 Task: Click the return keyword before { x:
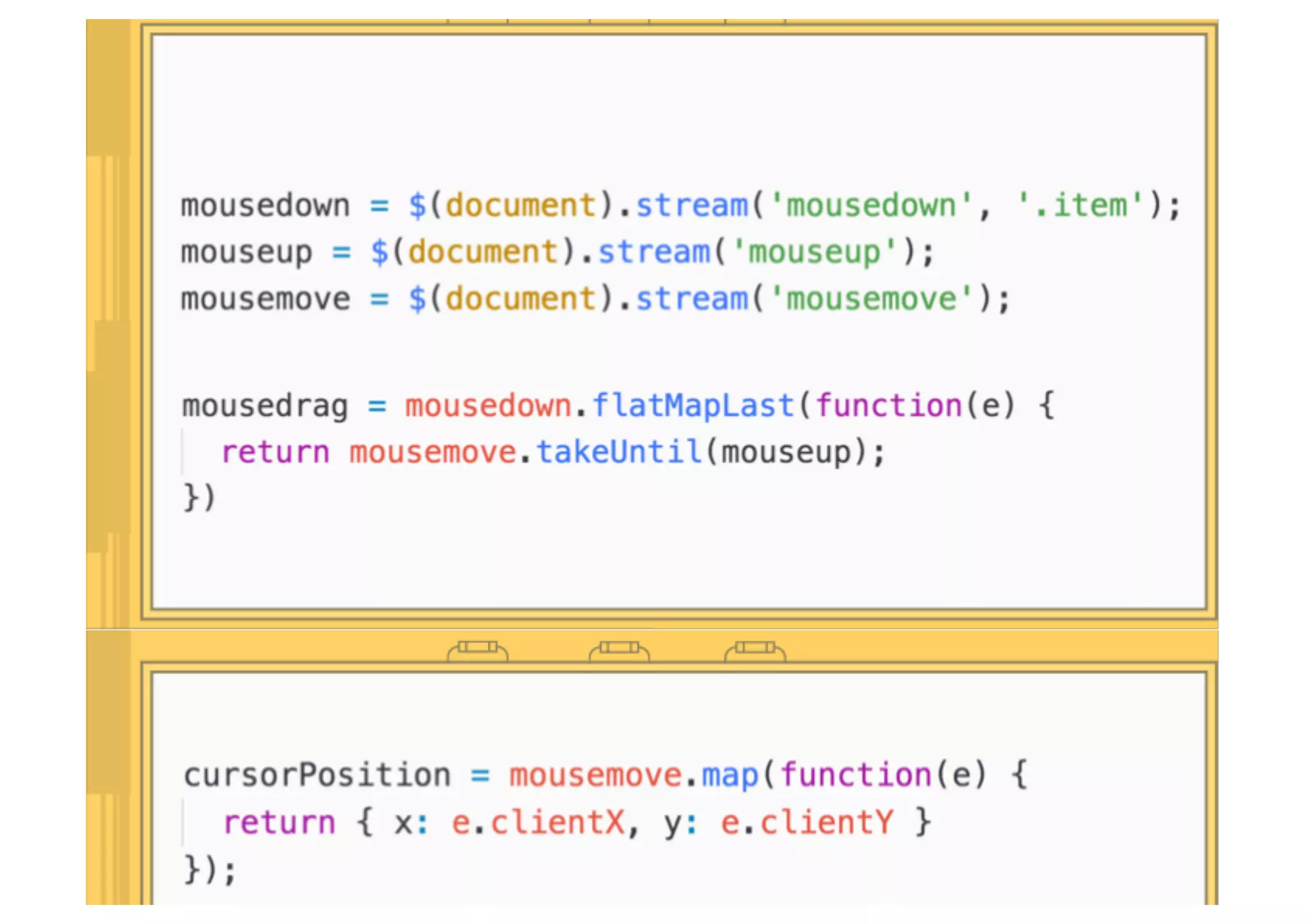coord(279,823)
